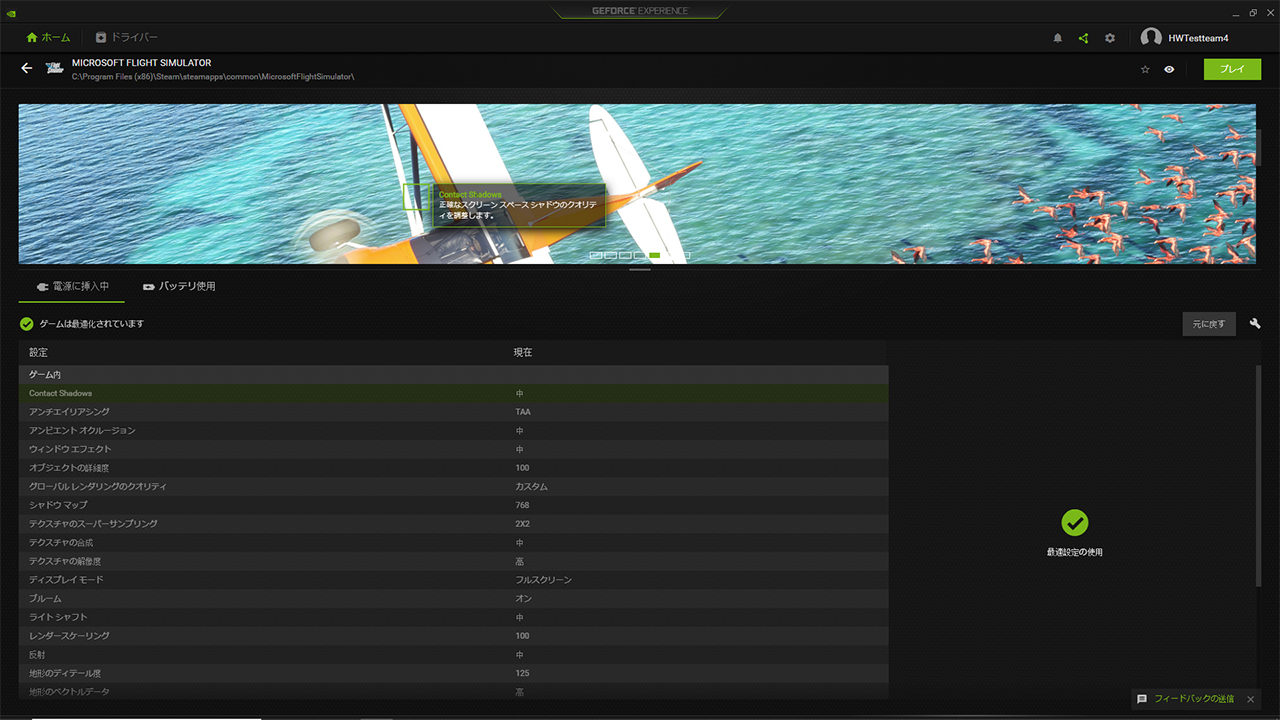Click the MICROSOFT FLIGHT SIMULATOR title
The height and width of the screenshot is (720, 1280).
pyautogui.click(x=142, y=62)
